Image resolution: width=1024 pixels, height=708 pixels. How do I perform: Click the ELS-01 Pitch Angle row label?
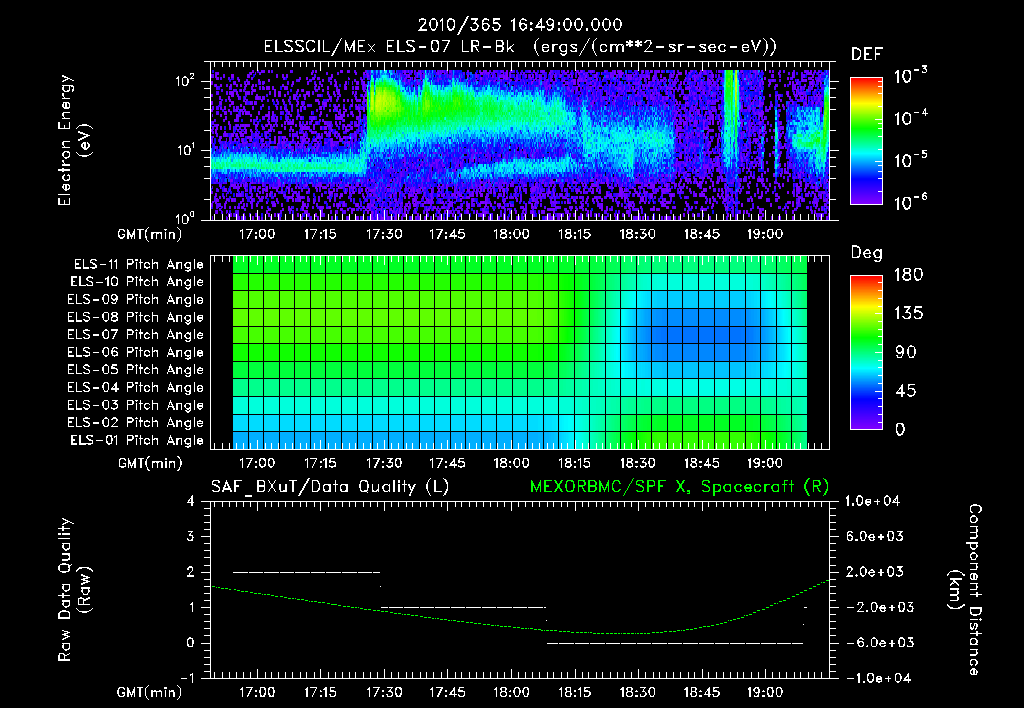click(137, 441)
